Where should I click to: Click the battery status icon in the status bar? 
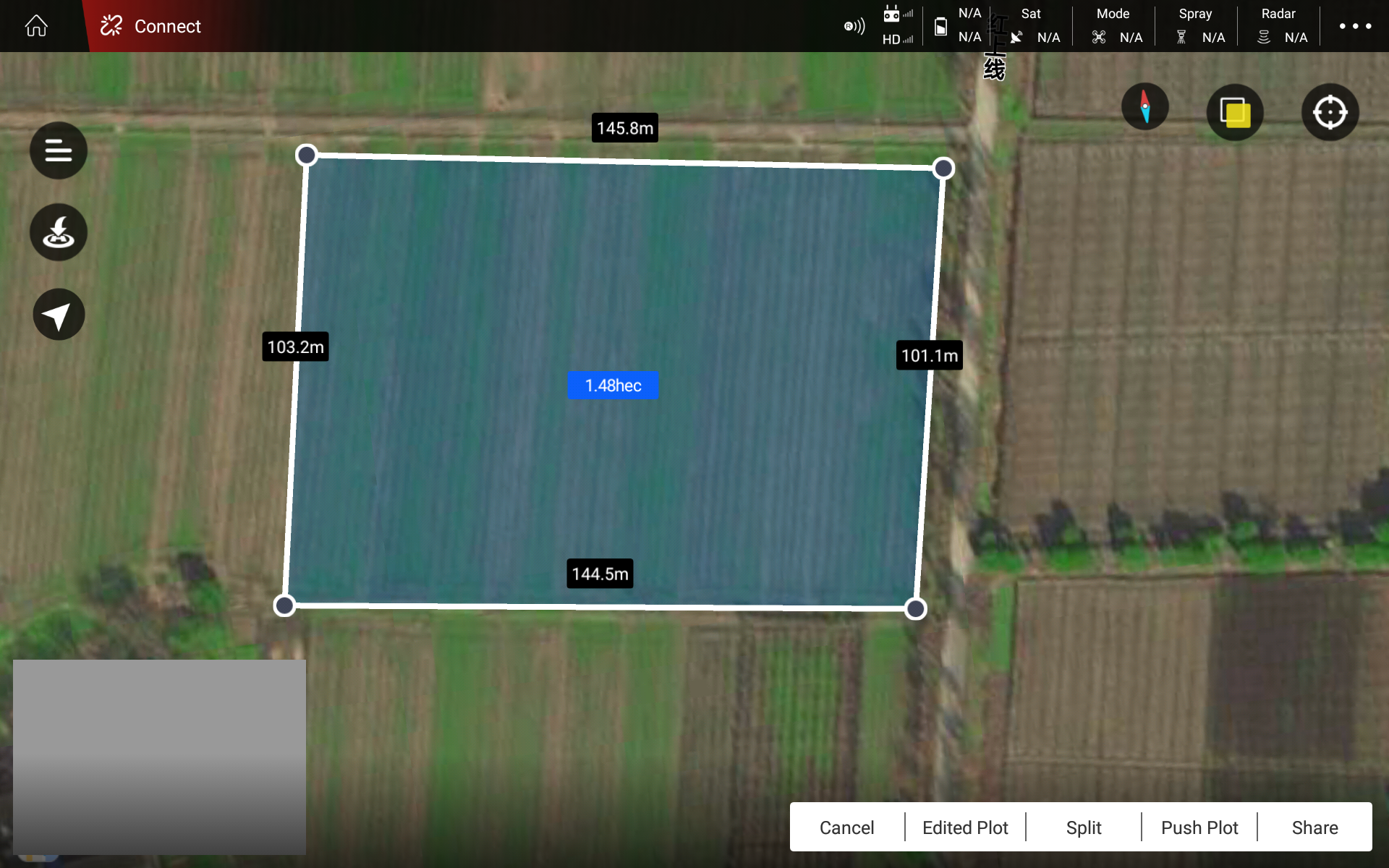tap(941, 25)
